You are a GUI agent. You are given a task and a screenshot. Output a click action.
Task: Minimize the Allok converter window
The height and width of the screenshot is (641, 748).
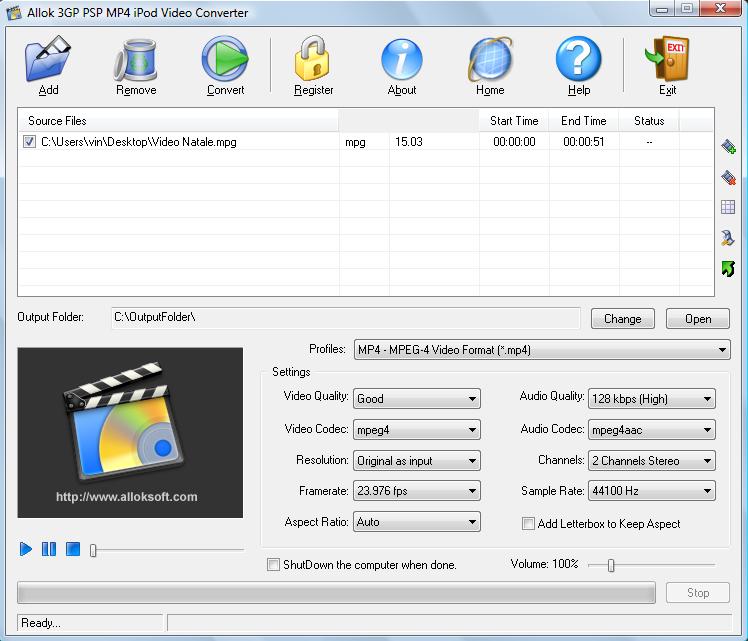click(x=662, y=9)
